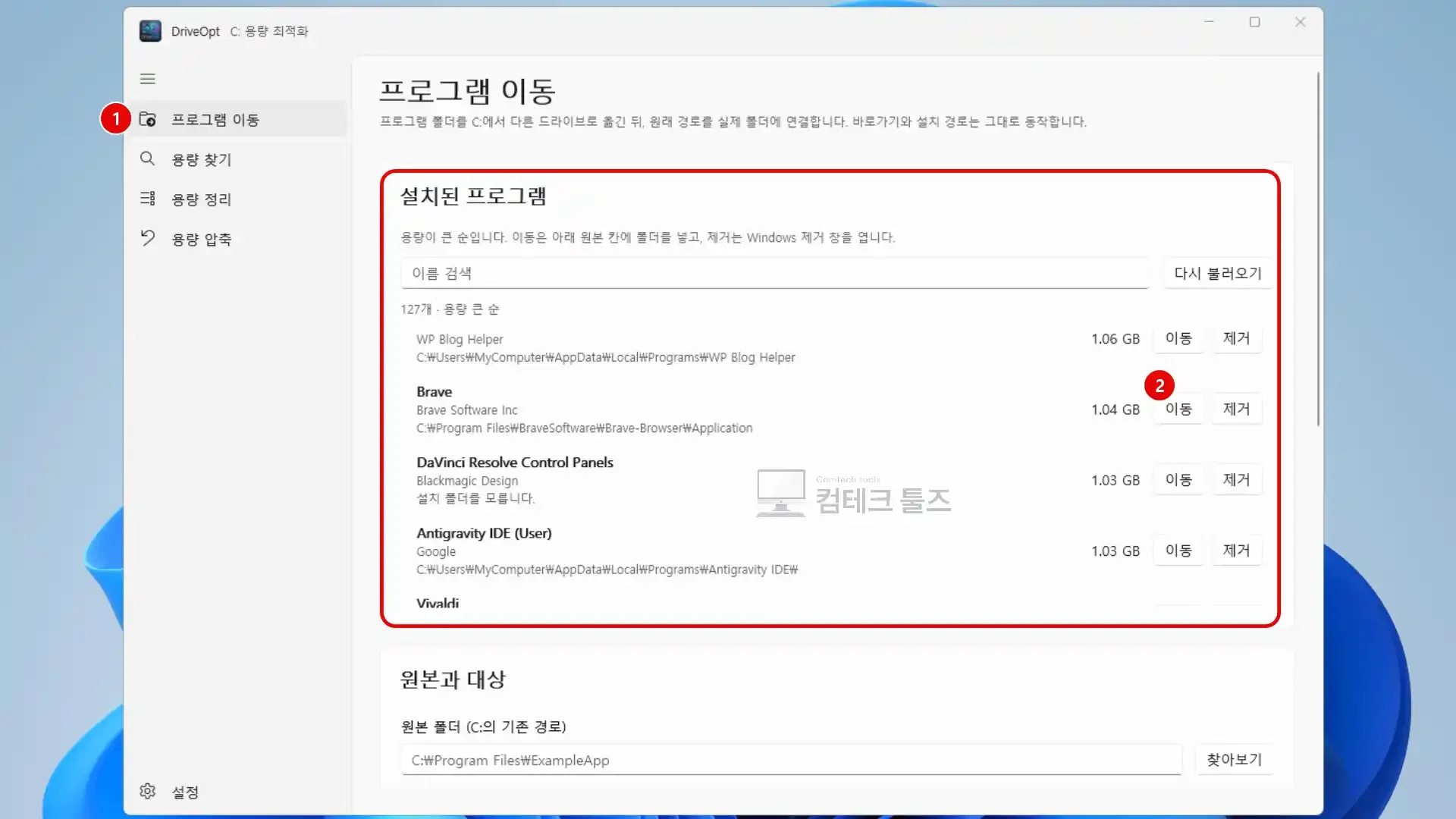Viewport: 1456px width, 819px height.
Task: Click 제거 for Brave
Action: [1236, 409]
